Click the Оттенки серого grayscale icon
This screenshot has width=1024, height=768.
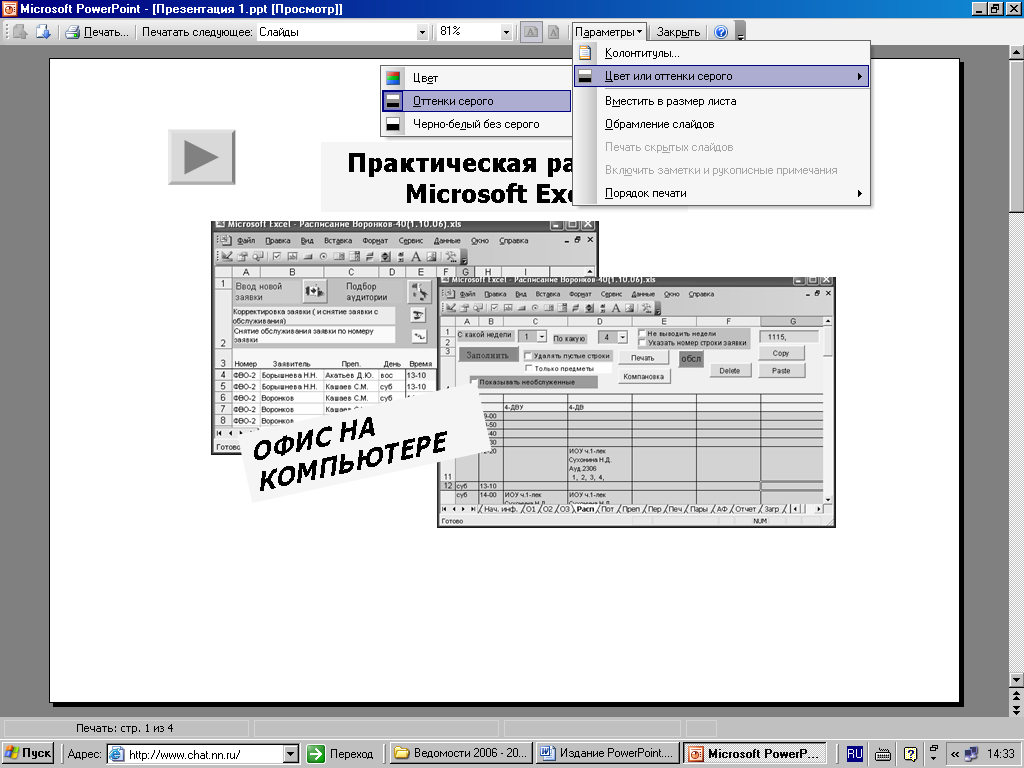click(392, 101)
